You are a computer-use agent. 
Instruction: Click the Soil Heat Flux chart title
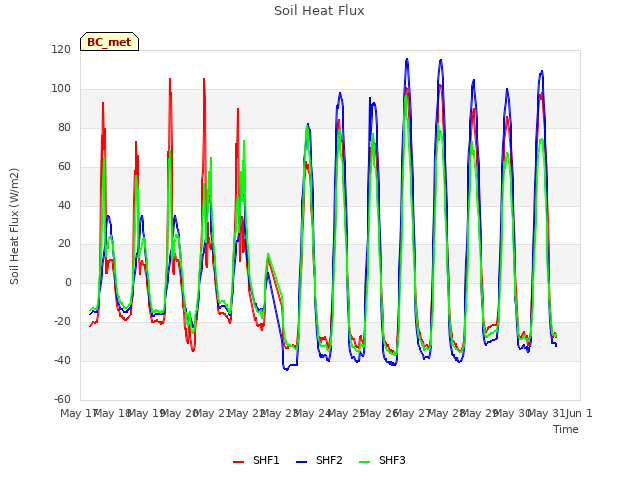pos(319,11)
